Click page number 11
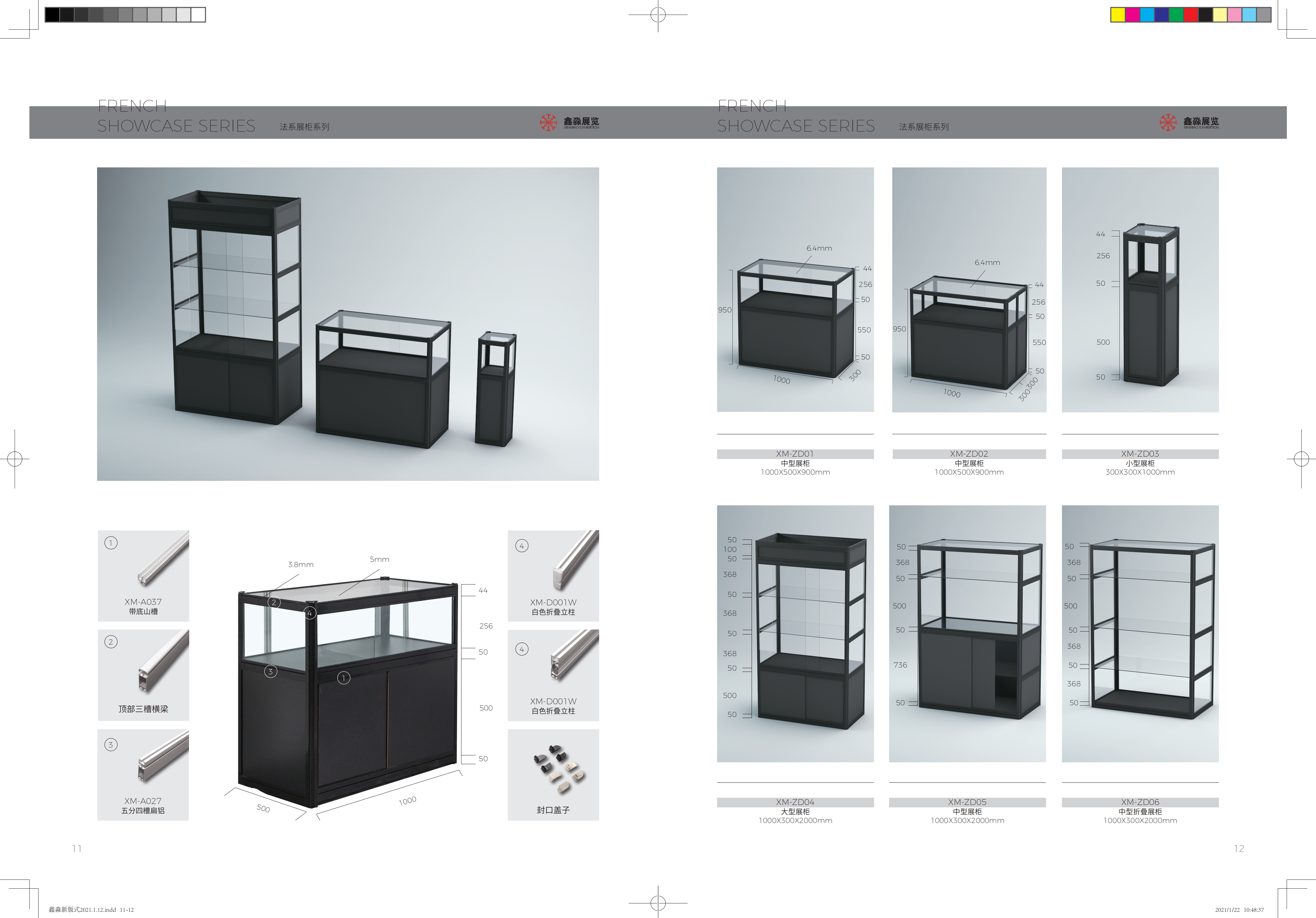Viewport: 1316px width, 918px height. point(77,849)
